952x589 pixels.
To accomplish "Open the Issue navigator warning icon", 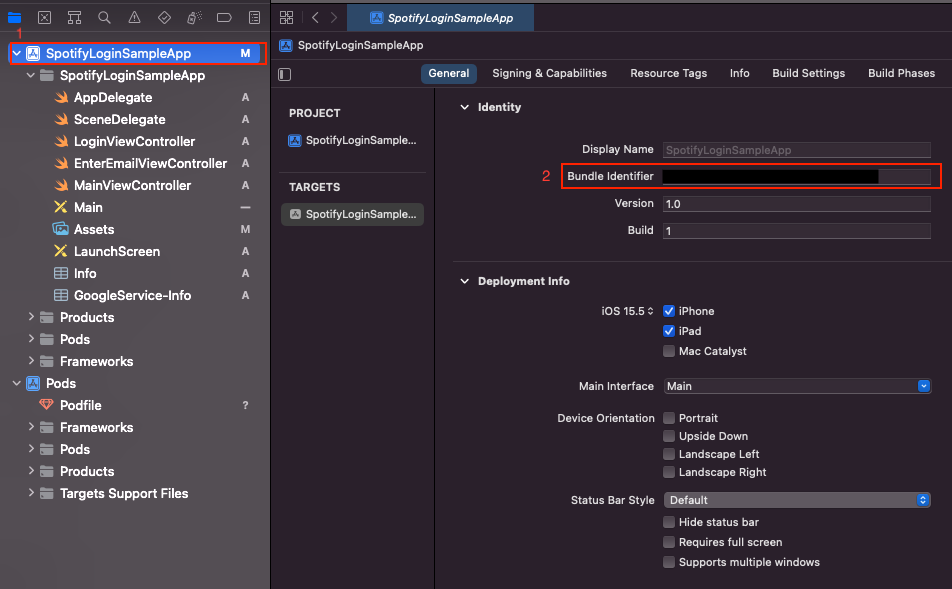I will (134, 18).
